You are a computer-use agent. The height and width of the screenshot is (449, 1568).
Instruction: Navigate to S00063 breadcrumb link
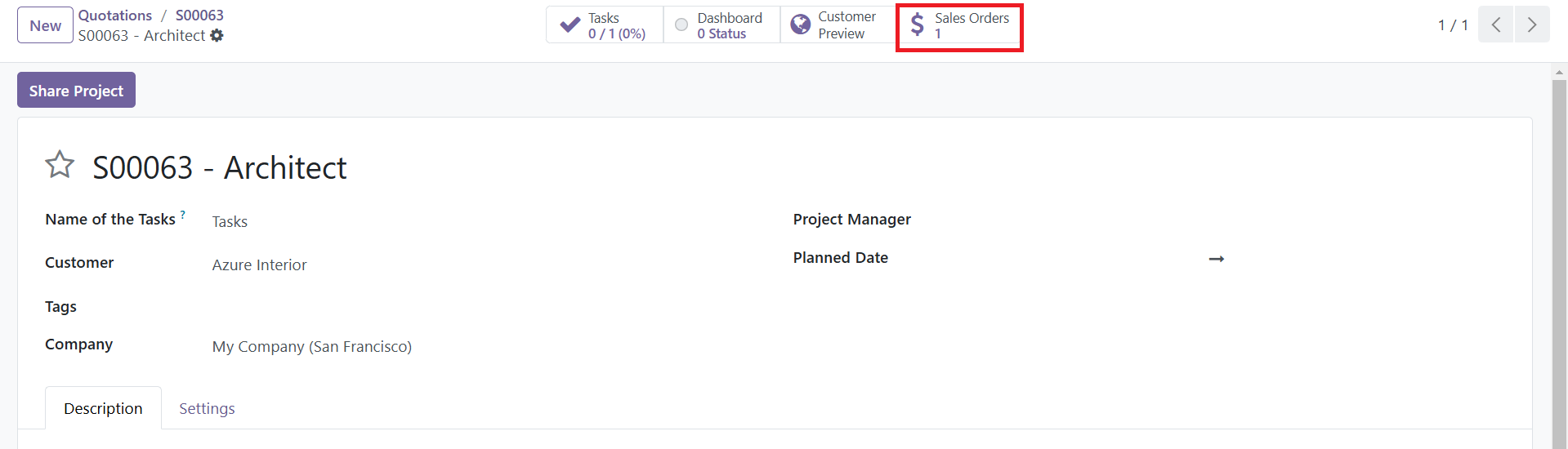point(199,16)
